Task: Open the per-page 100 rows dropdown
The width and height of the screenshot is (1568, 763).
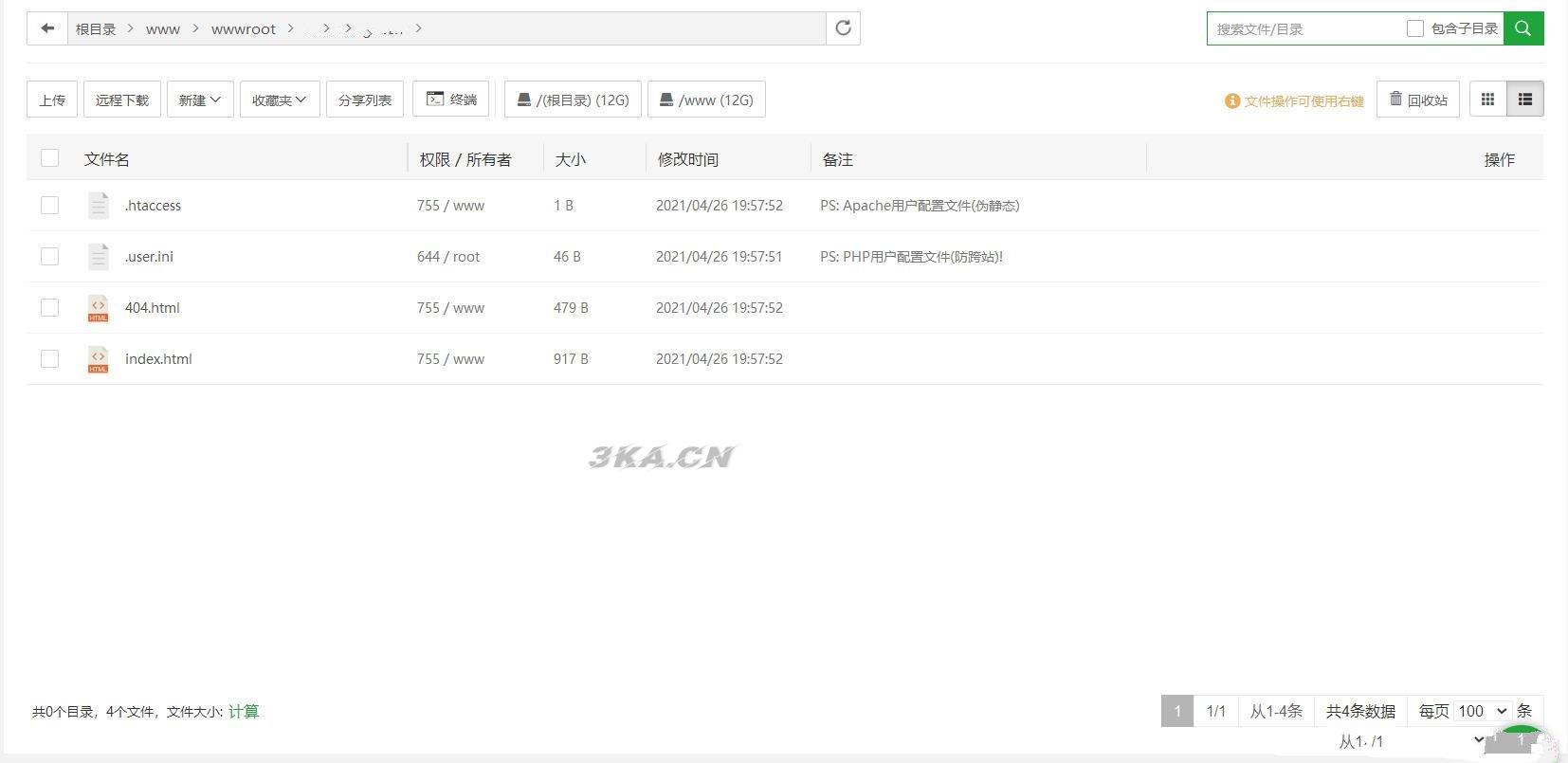Action: [x=1482, y=711]
